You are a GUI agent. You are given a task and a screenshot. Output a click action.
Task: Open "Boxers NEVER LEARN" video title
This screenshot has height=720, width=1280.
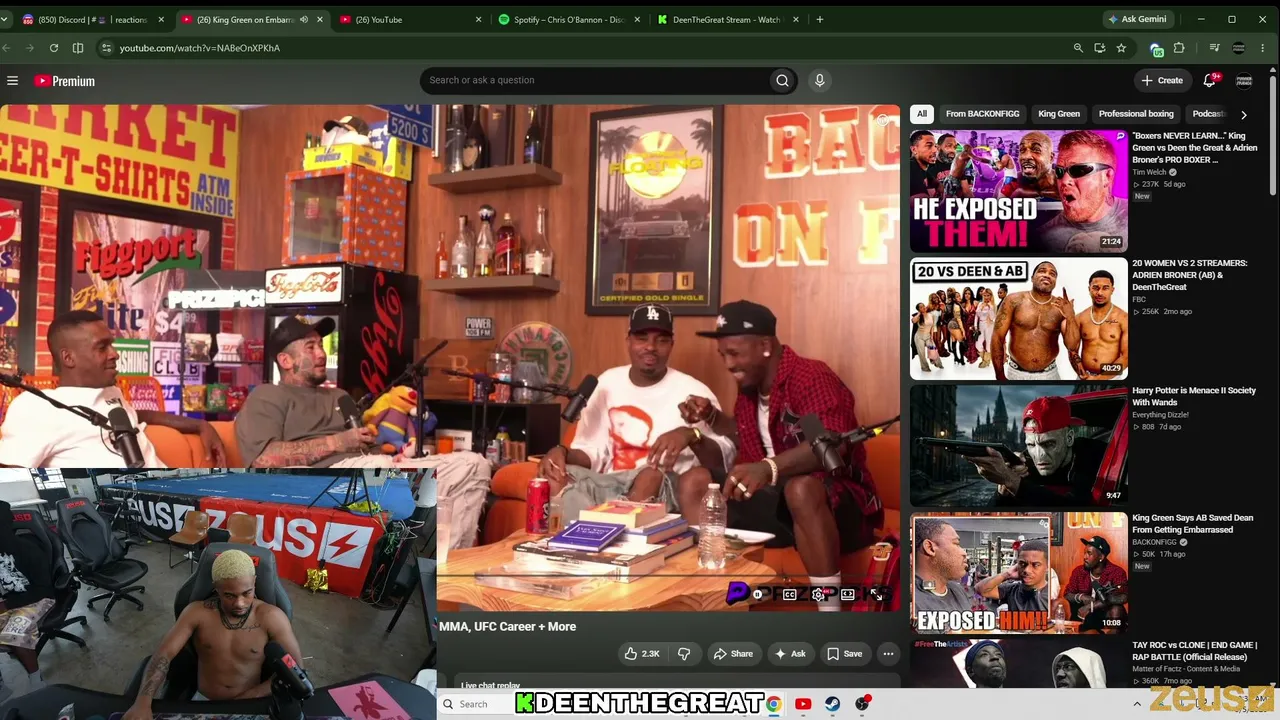point(1195,148)
